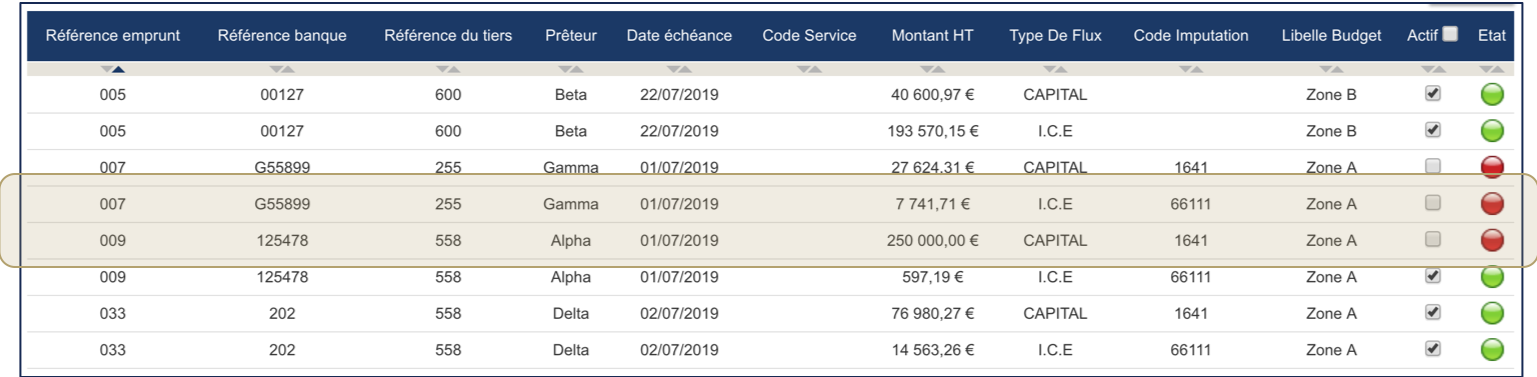Screen dimensions: 1537x377
Task: Click sort arrows under Type De Flux
Action: 1055,69
